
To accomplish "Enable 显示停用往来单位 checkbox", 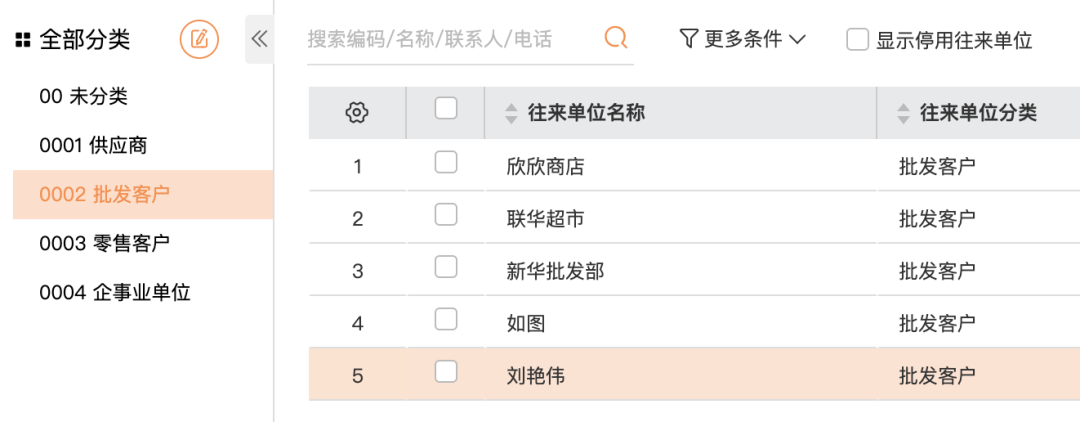I will [x=857, y=40].
